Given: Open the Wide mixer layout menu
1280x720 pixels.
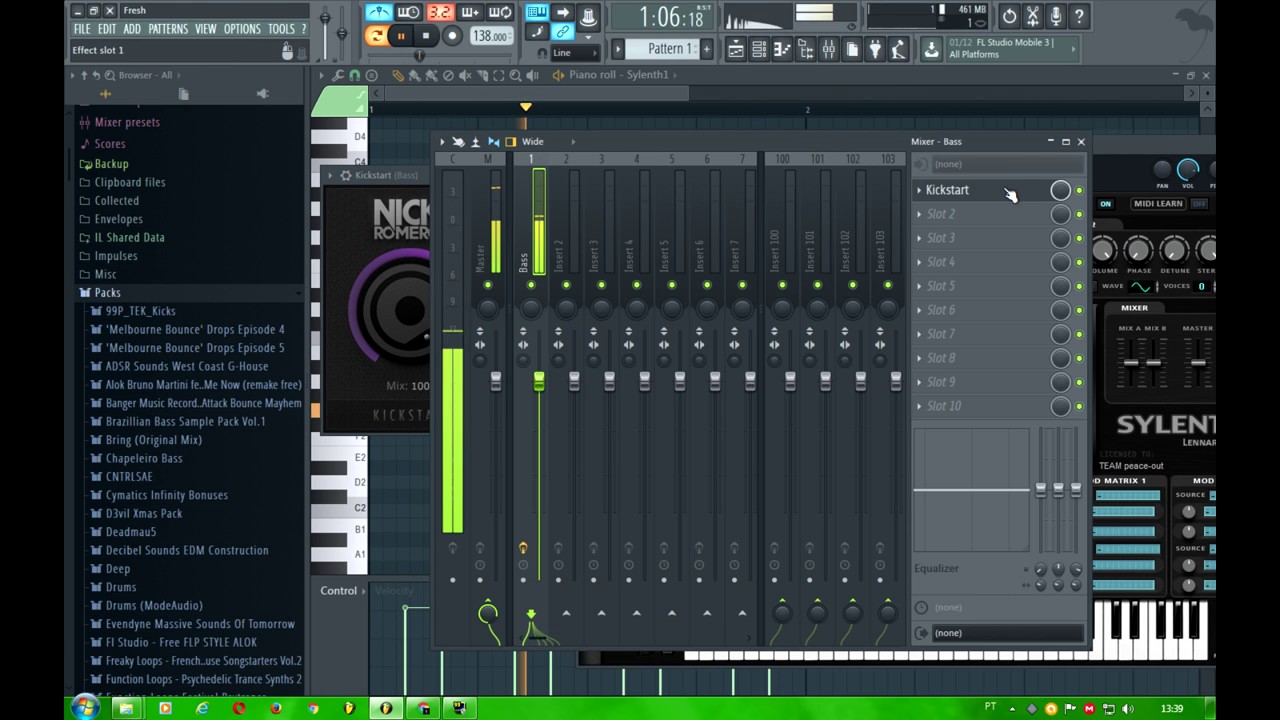Looking at the screenshot, I should [533, 142].
